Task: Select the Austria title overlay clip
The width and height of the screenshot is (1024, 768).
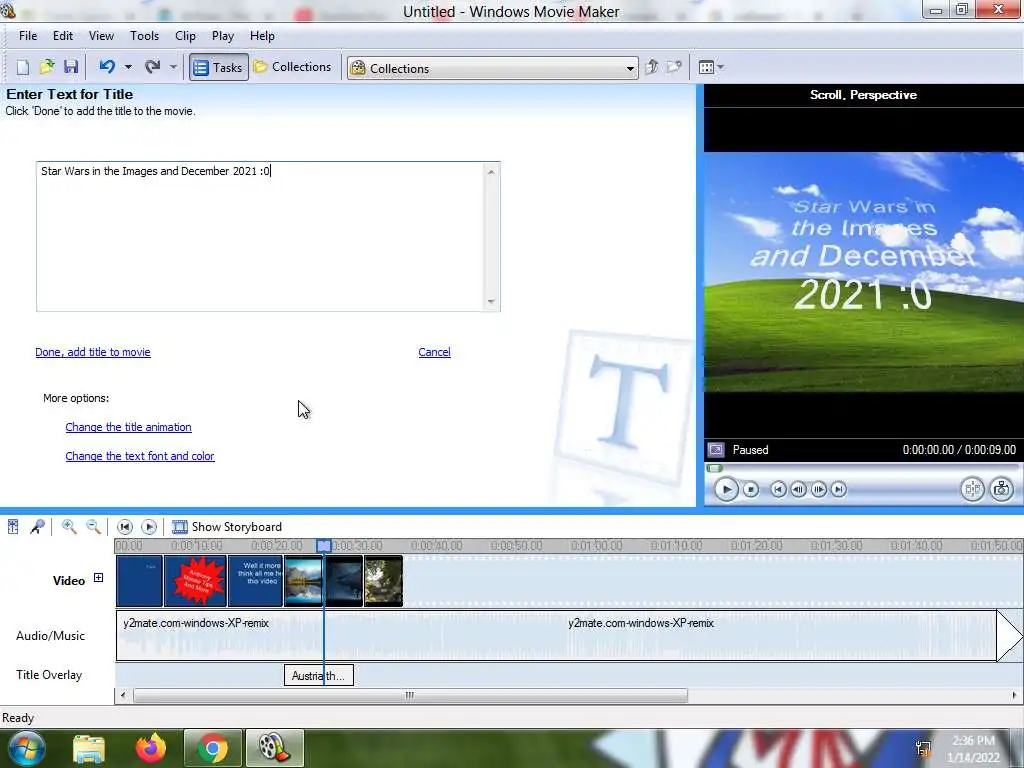Action: pos(319,675)
